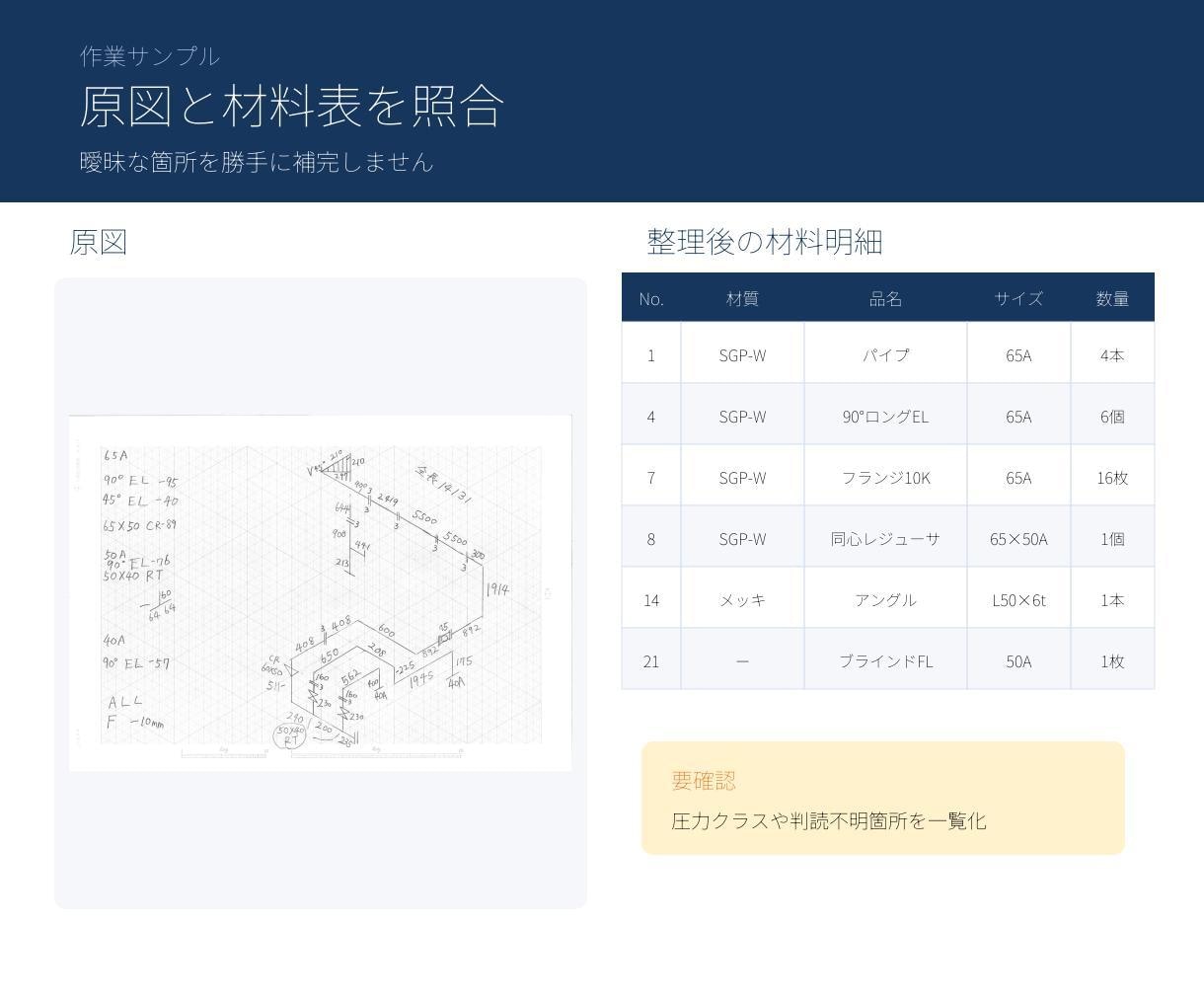
Task: Click the 整理後の材料明細 heading
Action: (x=765, y=242)
